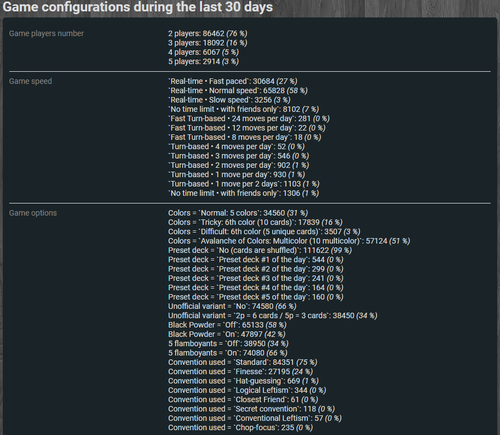Click the '2 players: 86462 (76 %)' line

click(208, 33)
